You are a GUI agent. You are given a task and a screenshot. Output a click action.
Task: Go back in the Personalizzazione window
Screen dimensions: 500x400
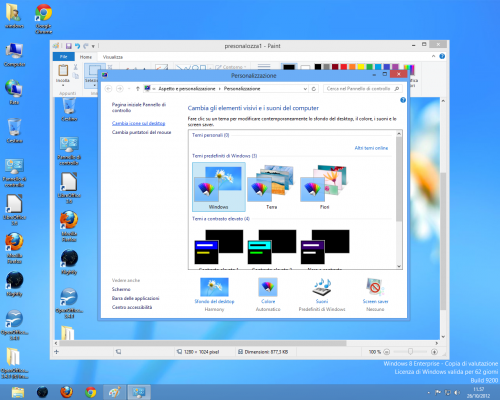tap(108, 89)
